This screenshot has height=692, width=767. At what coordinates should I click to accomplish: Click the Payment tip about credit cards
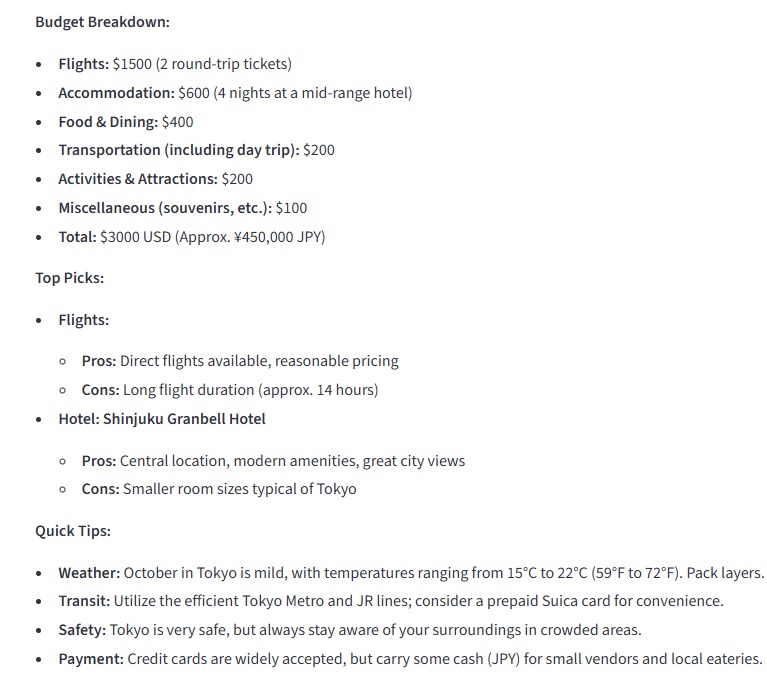[x=410, y=659]
